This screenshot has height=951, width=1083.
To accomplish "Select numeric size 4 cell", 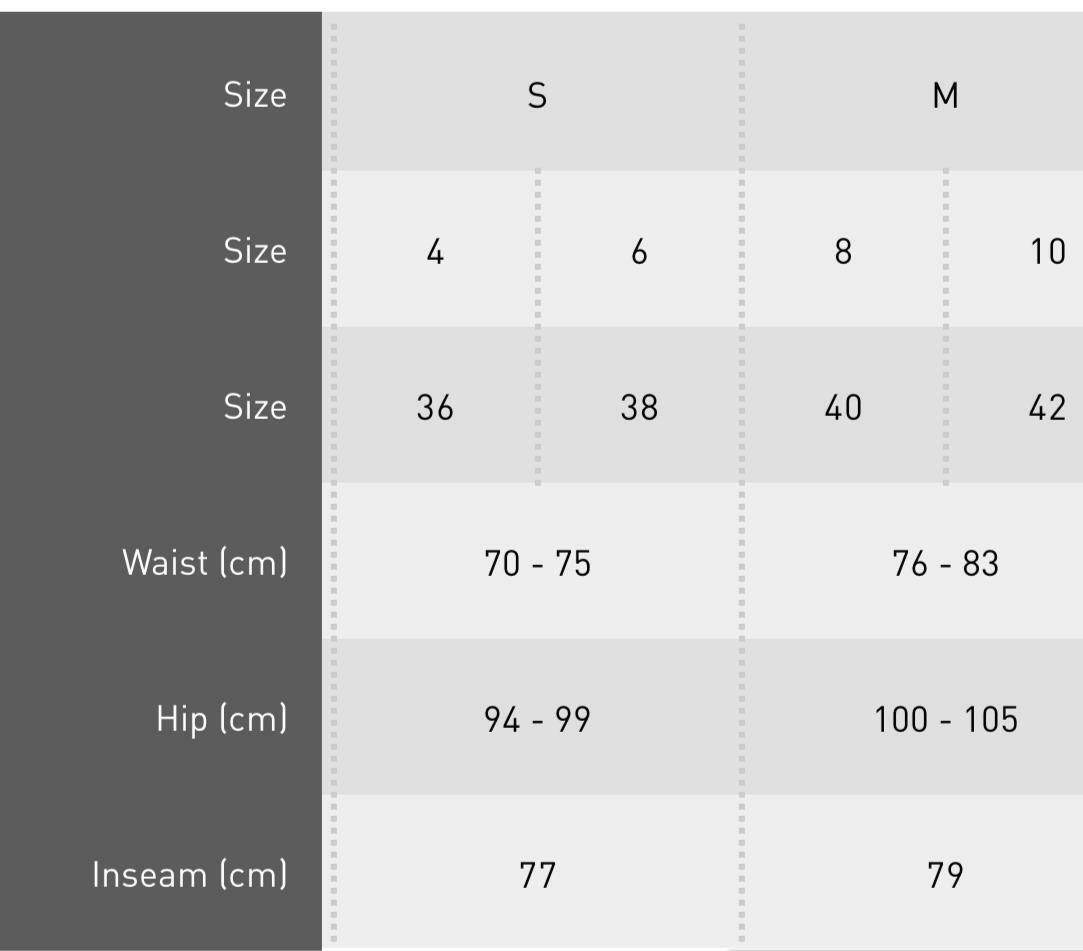I will pyautogui.click(x=435, y=252).
